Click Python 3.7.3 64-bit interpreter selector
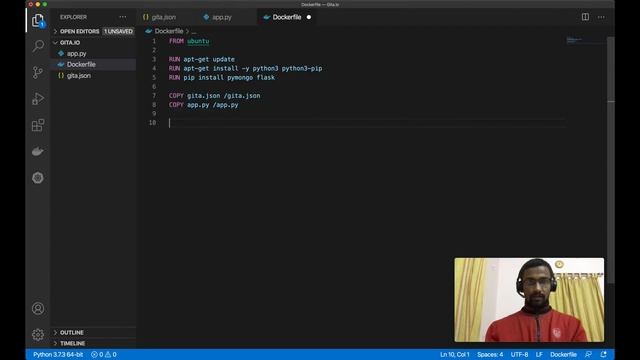The height and width of the screenshot is (360, 640). tap(58, 354)
